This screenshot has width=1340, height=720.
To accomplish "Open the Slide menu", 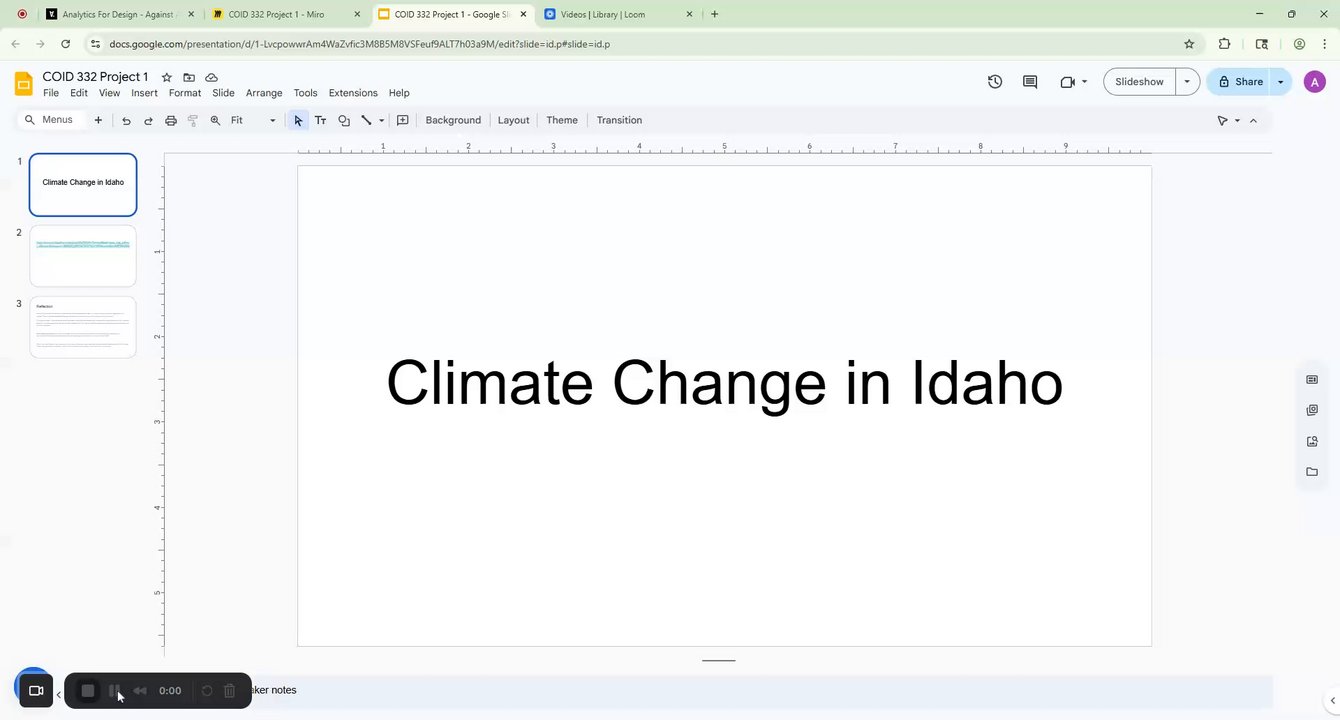I will (223, 93).
